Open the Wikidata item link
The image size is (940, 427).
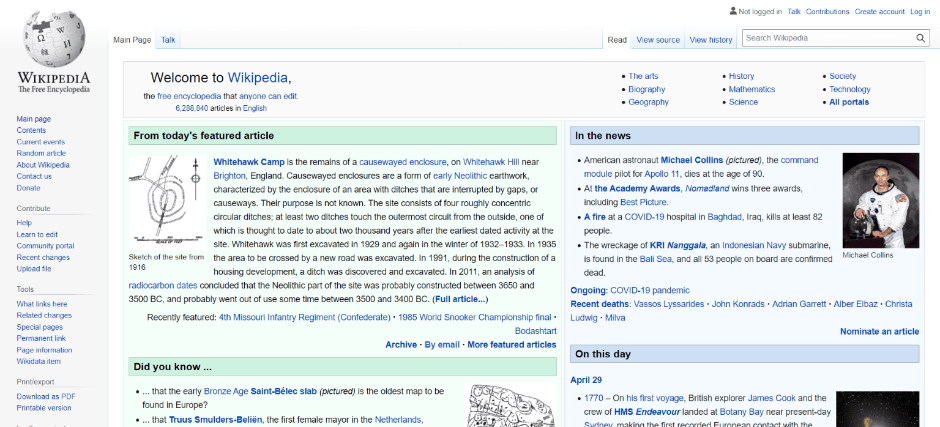point(38,362)
